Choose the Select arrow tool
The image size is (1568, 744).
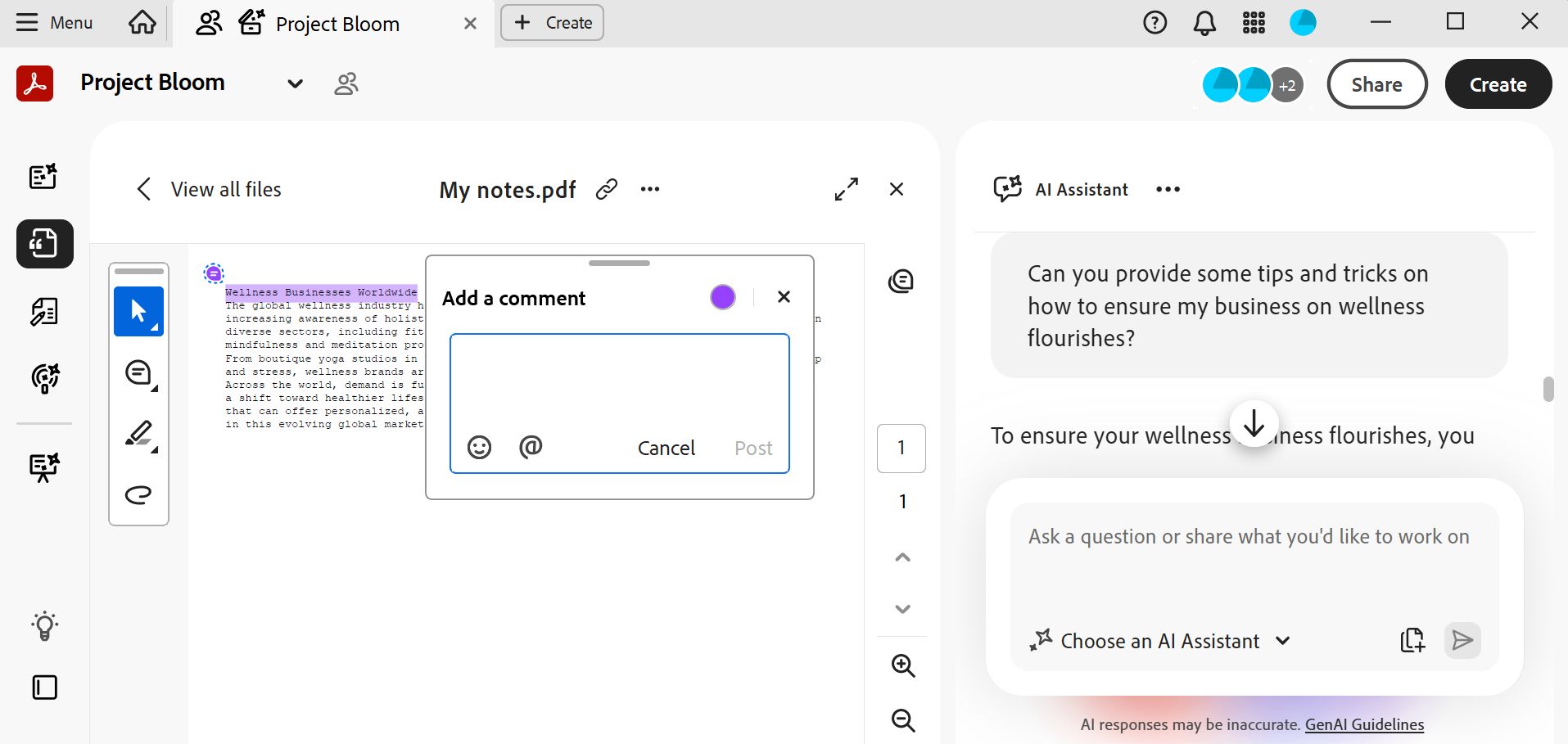(138, 311)
